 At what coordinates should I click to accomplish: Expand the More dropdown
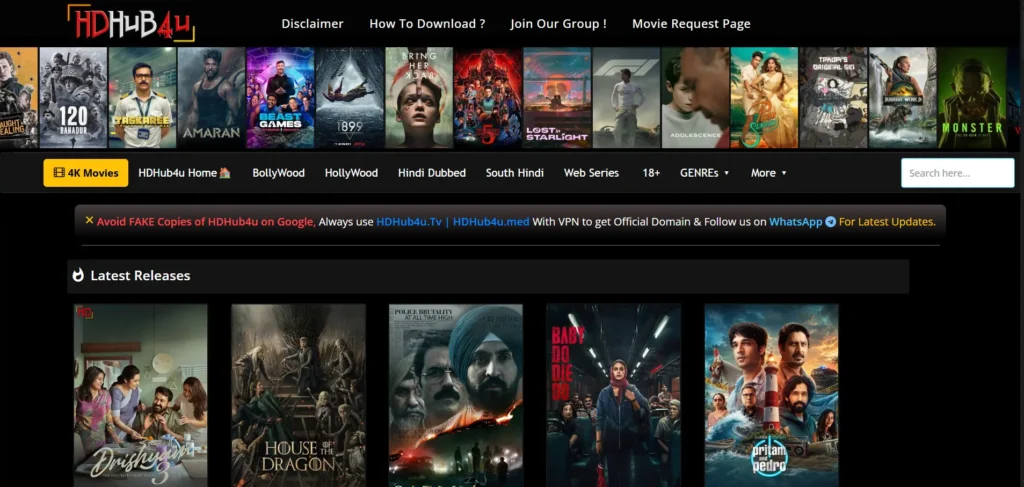768,173
